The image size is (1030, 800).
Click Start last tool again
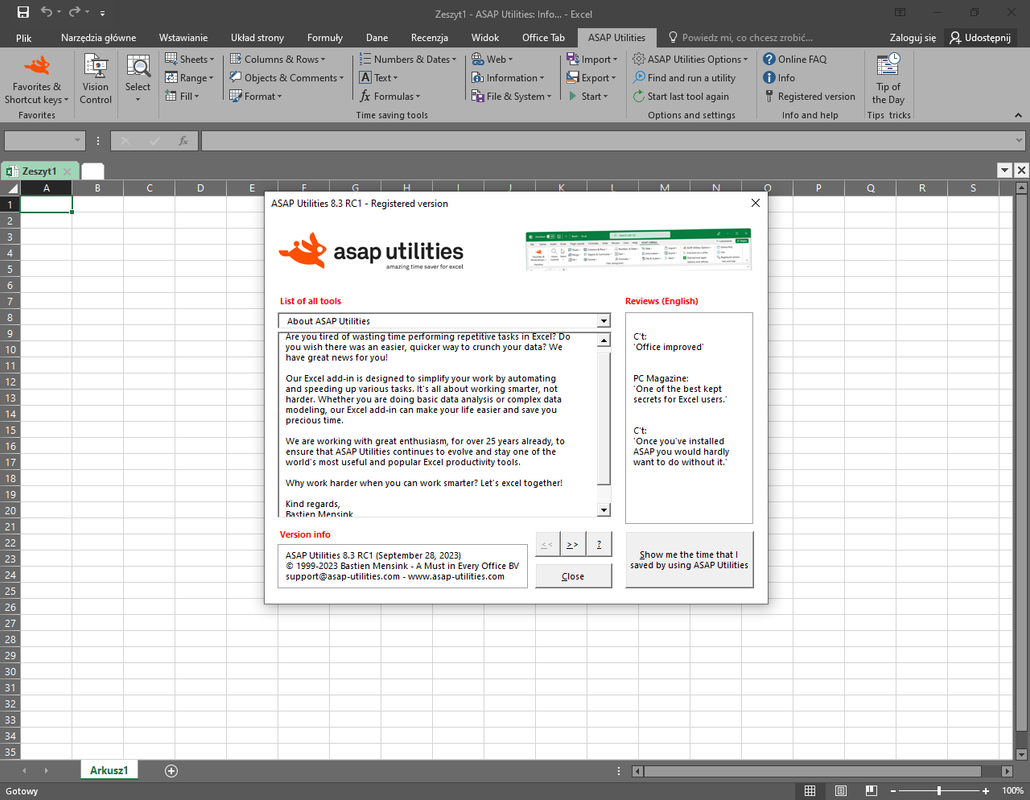pyautogui.click(x=681, y=96)
